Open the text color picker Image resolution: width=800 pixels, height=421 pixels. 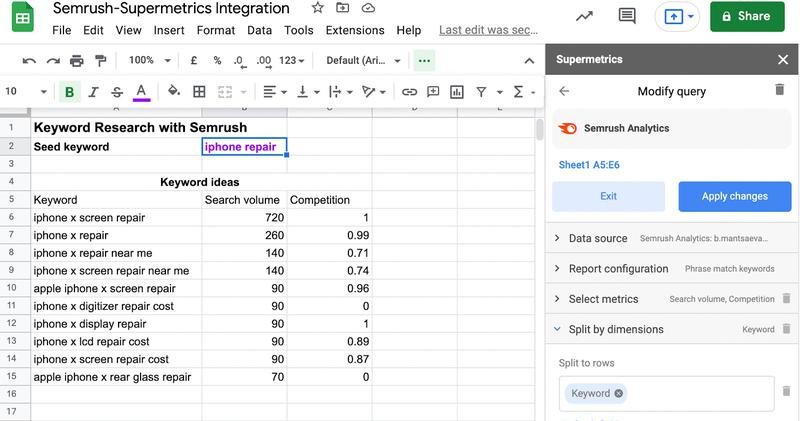click(141, 92)
